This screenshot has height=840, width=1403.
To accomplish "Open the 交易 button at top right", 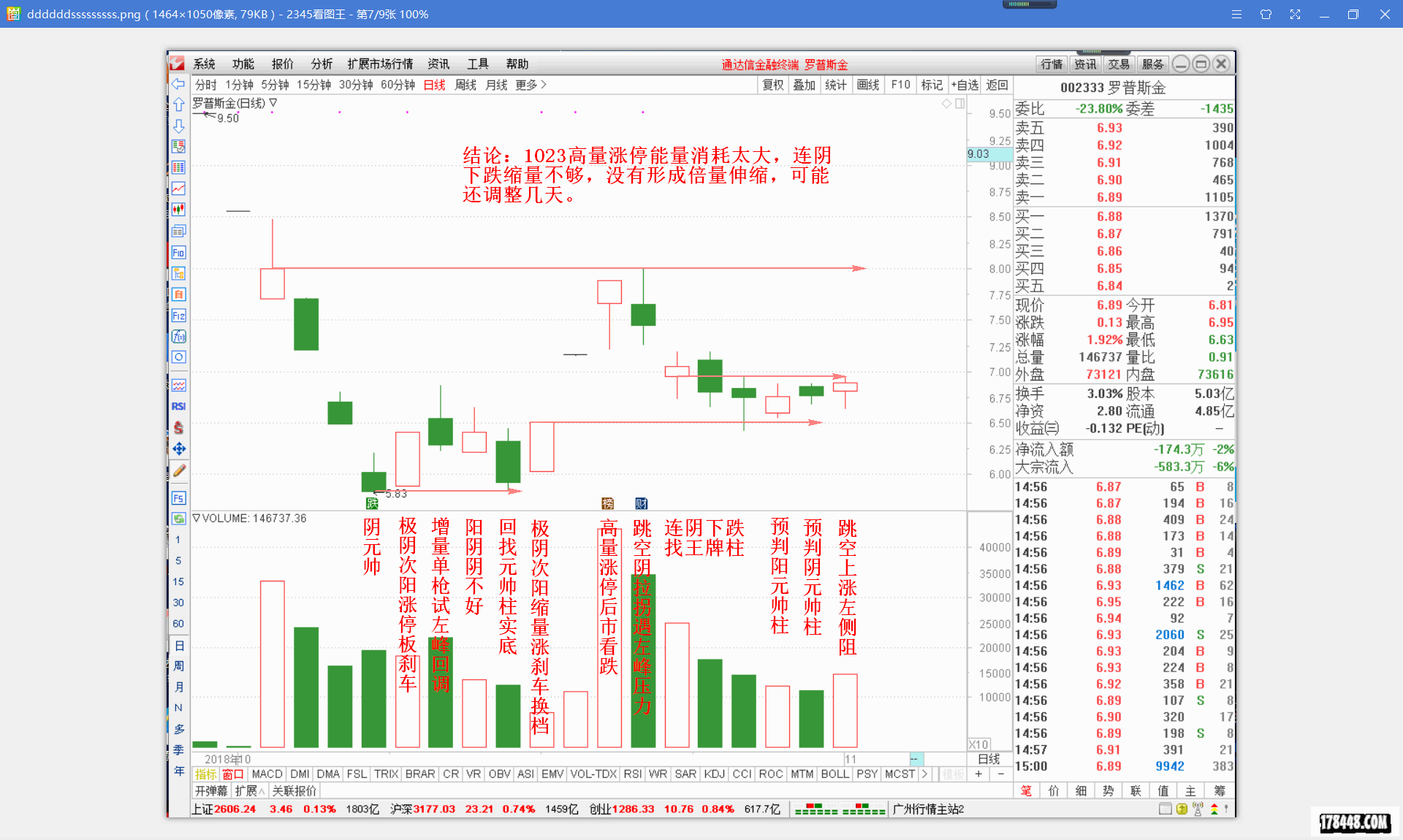I will (1119, 64).
